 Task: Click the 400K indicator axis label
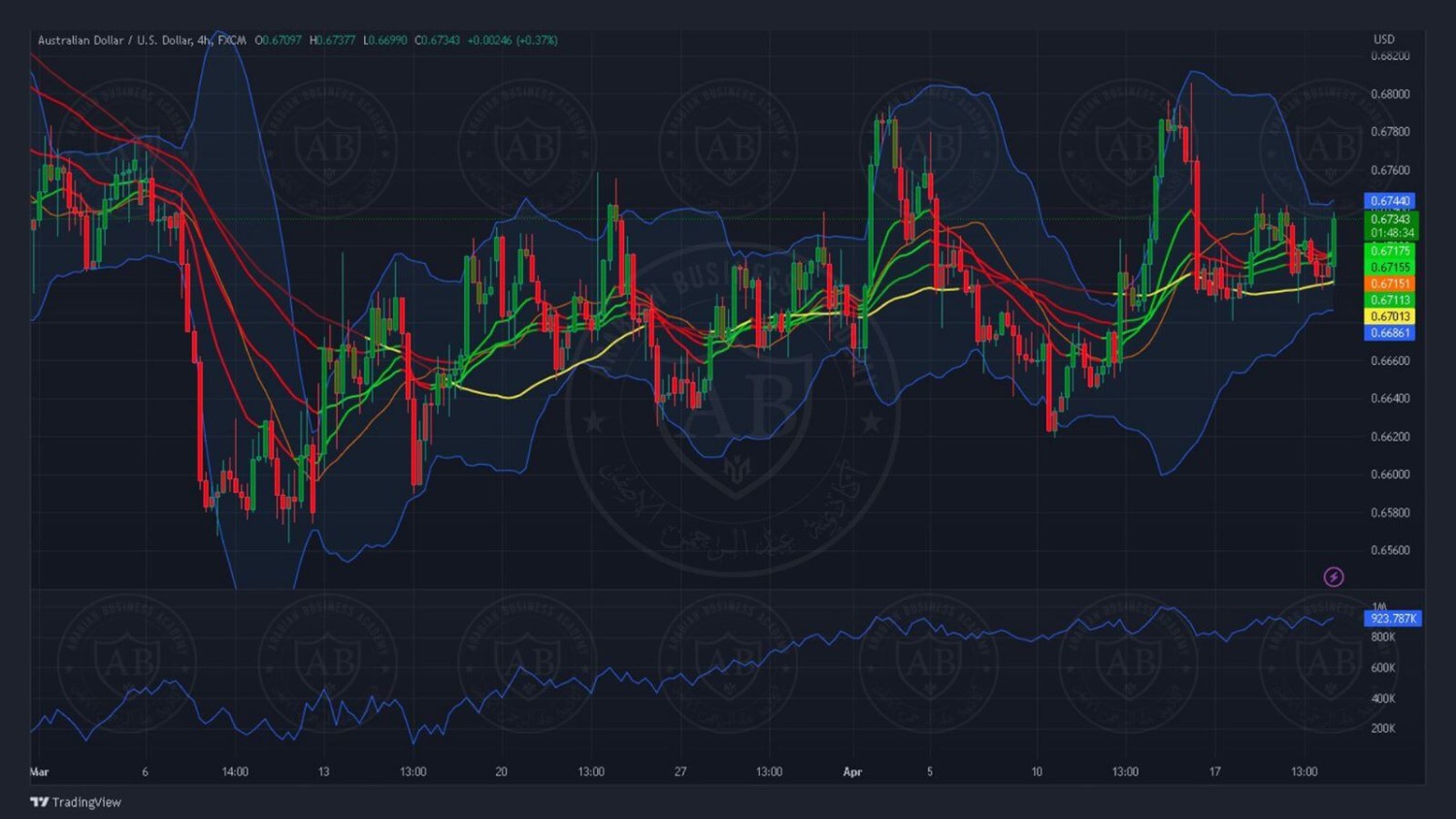coord(1383,699)
